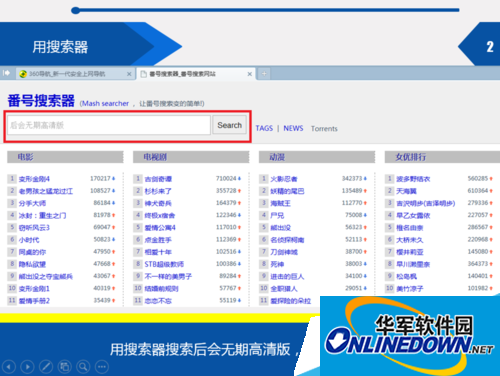The width and height of the screenshot is (500, 376).
Task: Open TV series entry 杉杉来了
Action: pyautogui.click(x=158, y=191)
